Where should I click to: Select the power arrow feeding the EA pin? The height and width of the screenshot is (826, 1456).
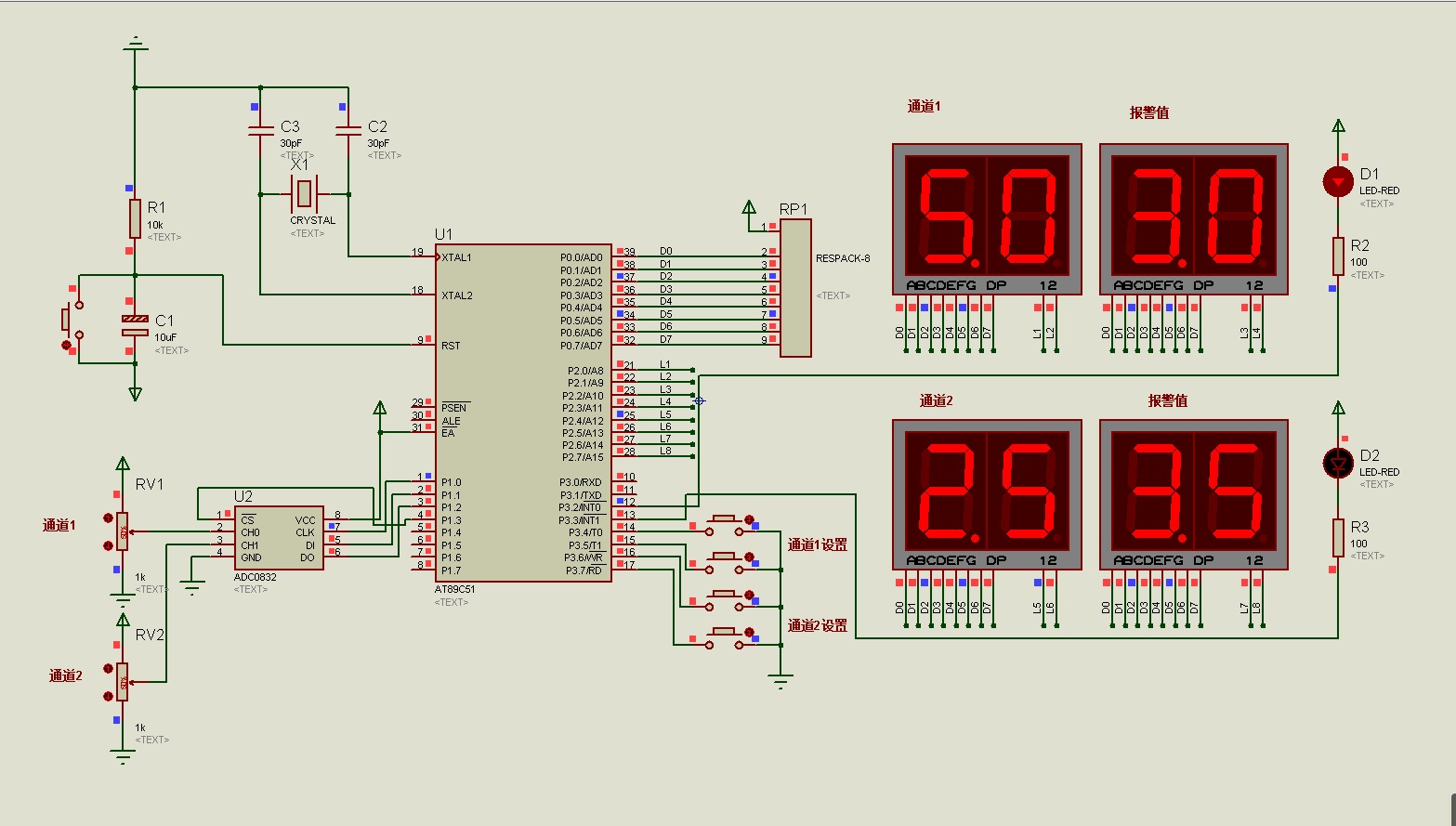pyautogui.click(x=379, y=408)
